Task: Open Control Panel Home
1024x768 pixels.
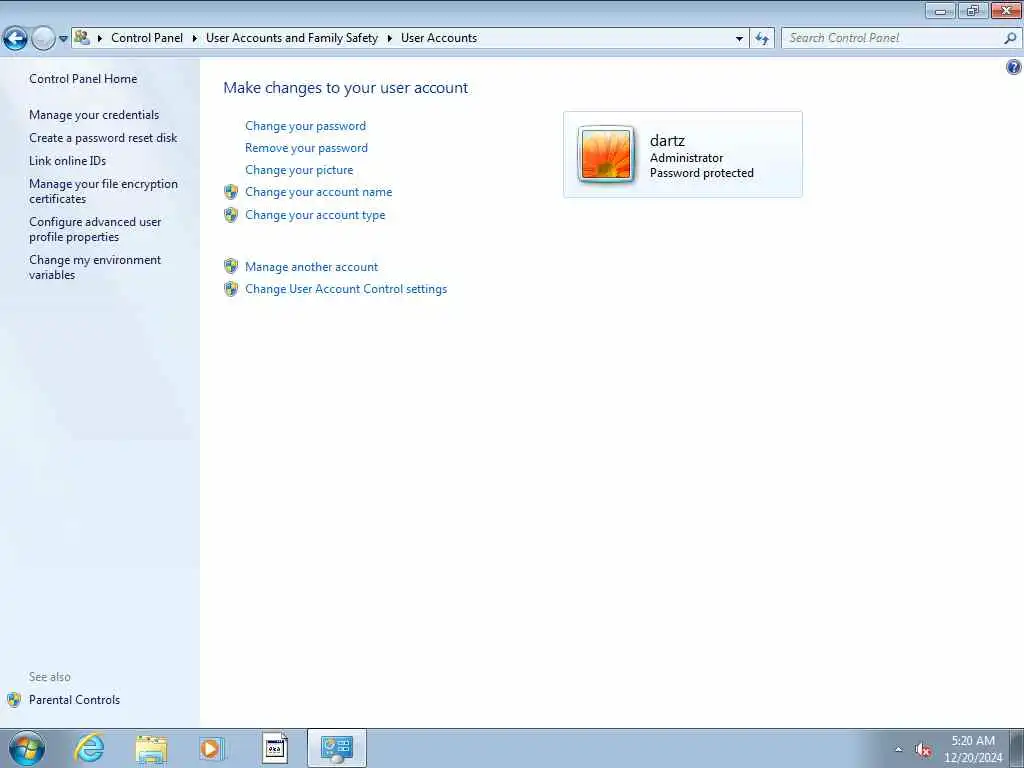Action: coord(83,78)
